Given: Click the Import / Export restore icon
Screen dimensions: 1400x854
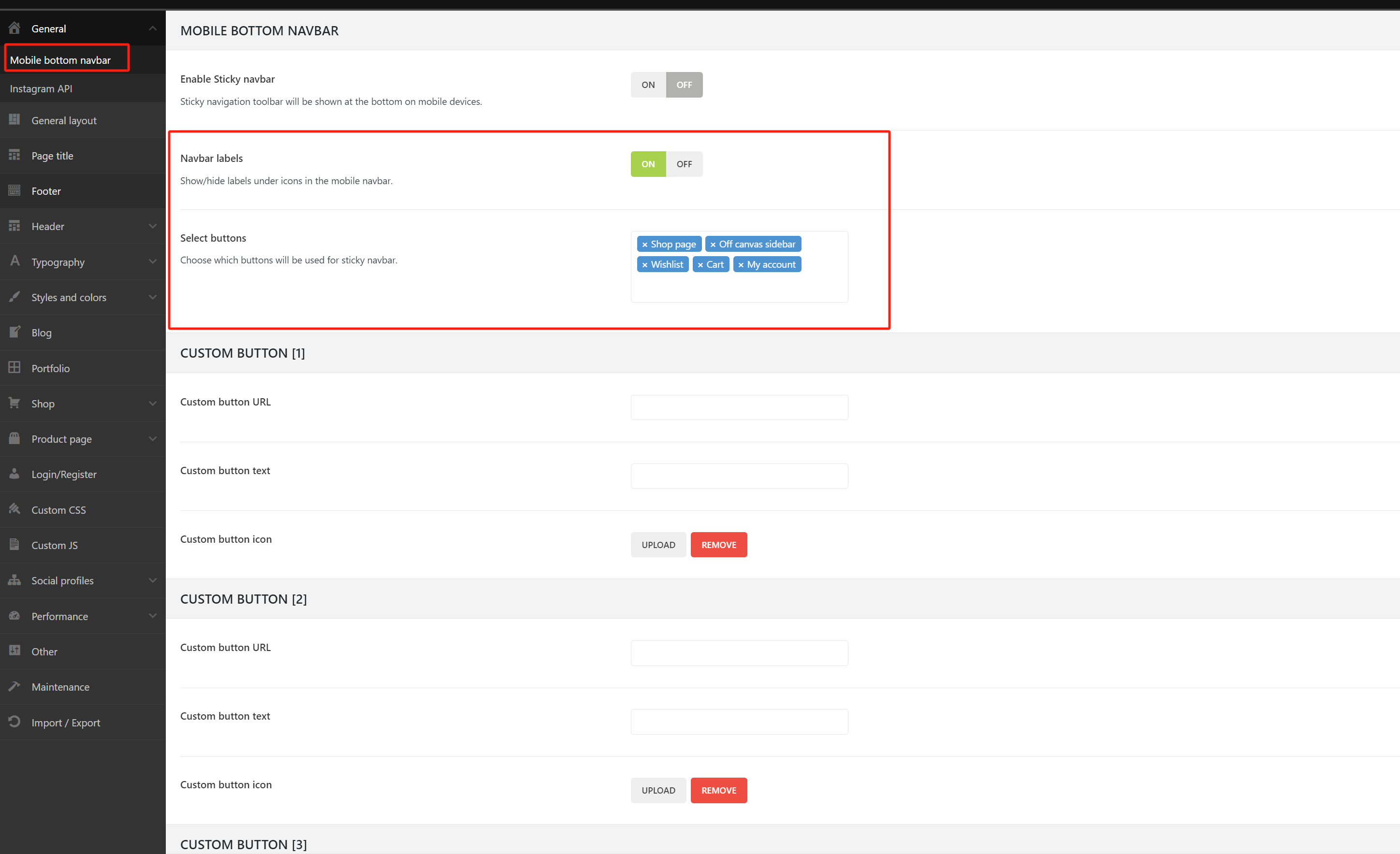Looking at the screenshot, I should [x=14, y=722].
